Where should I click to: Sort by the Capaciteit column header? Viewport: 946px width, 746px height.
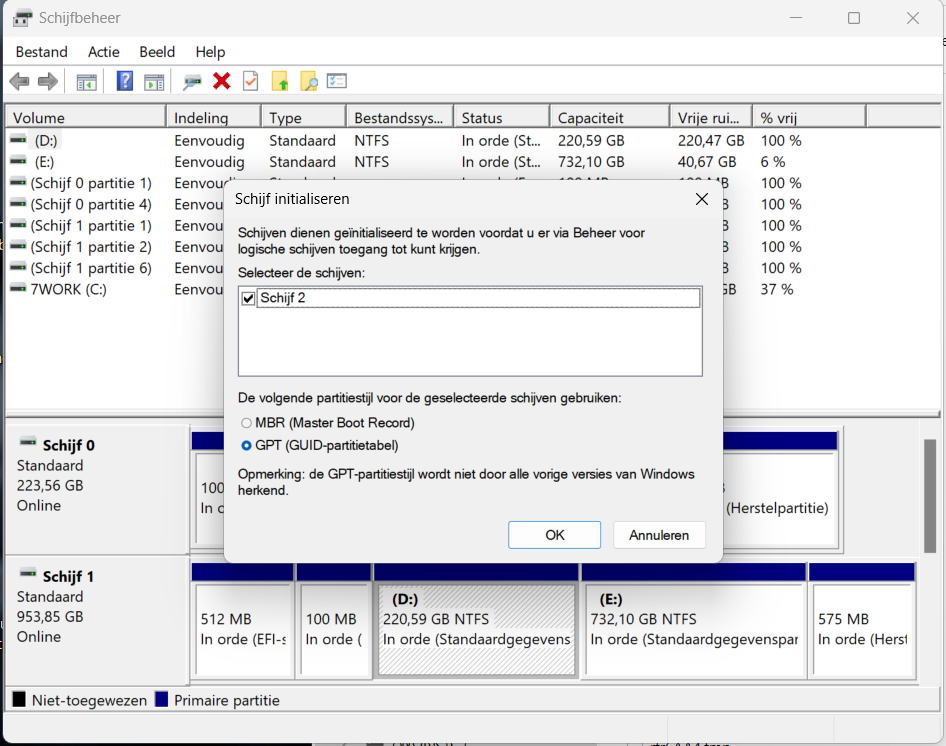click(608, 118)
